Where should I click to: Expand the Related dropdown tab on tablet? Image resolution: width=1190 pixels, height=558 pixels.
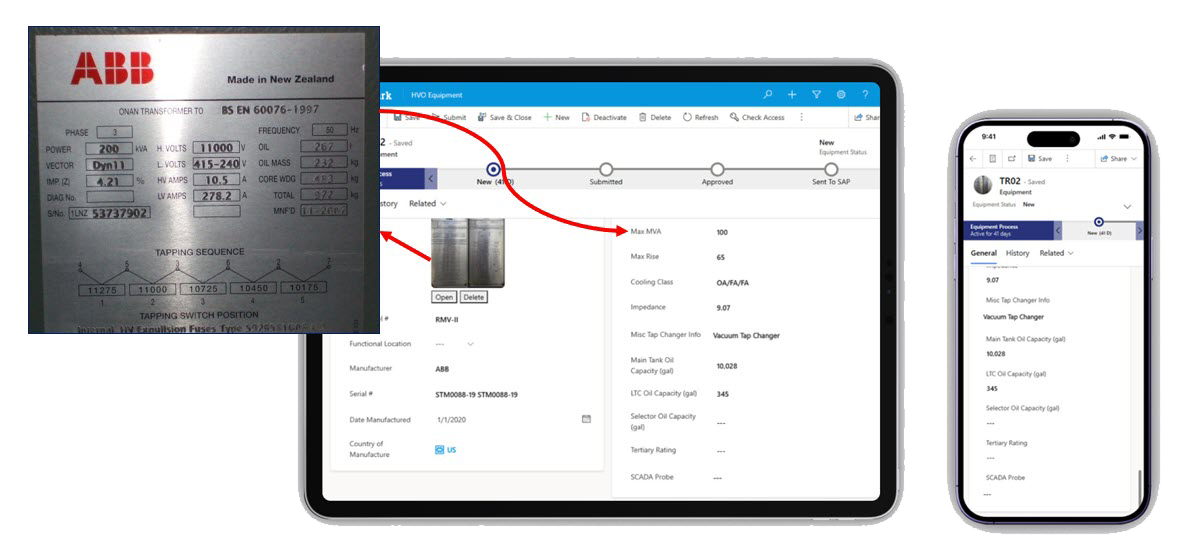click(428, 203)
